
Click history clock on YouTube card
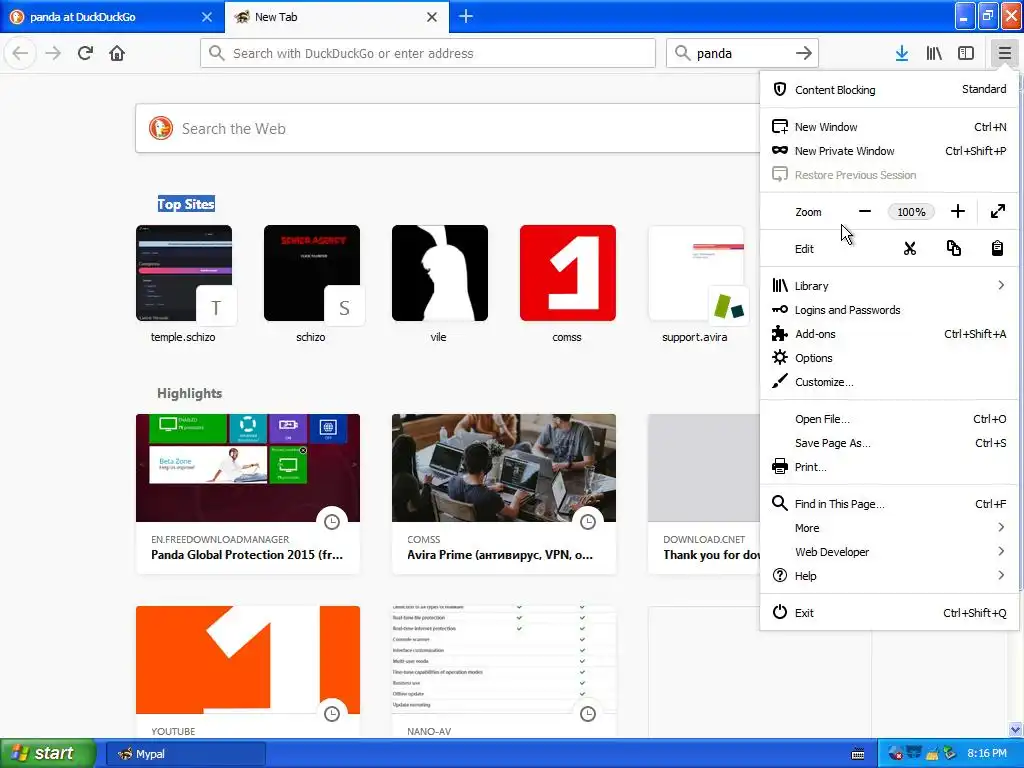coord(332,714)
